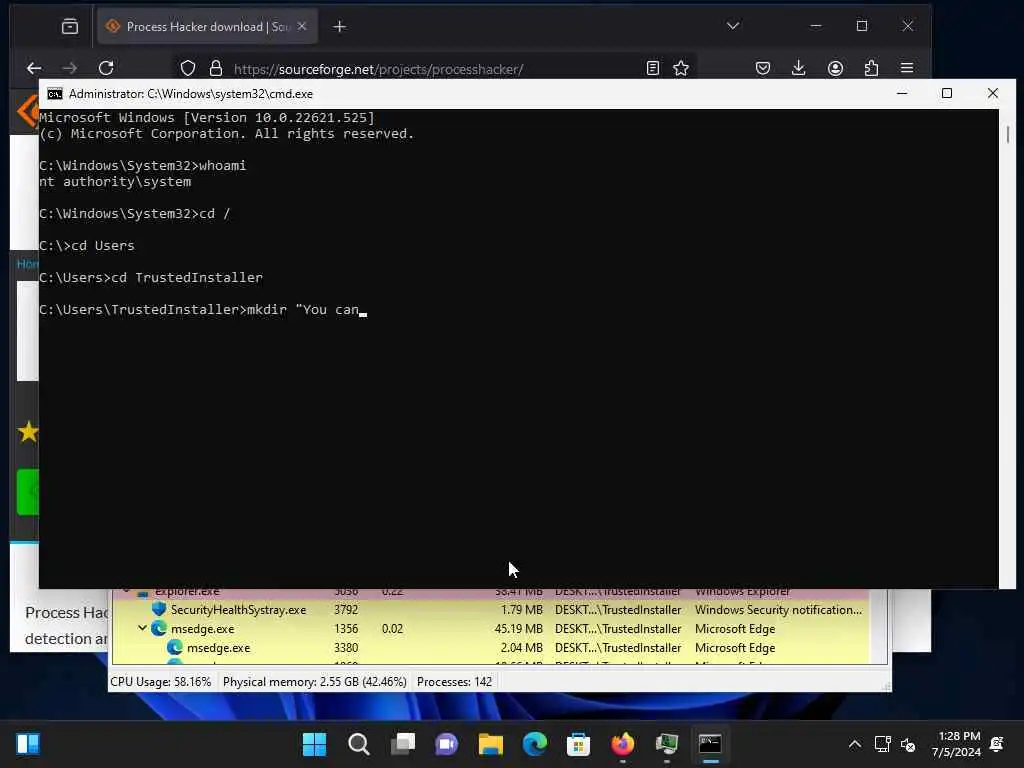Viewport: 1024px width, 768px height.
Task: Open a new Firefox tab
Action: [340, 27]
